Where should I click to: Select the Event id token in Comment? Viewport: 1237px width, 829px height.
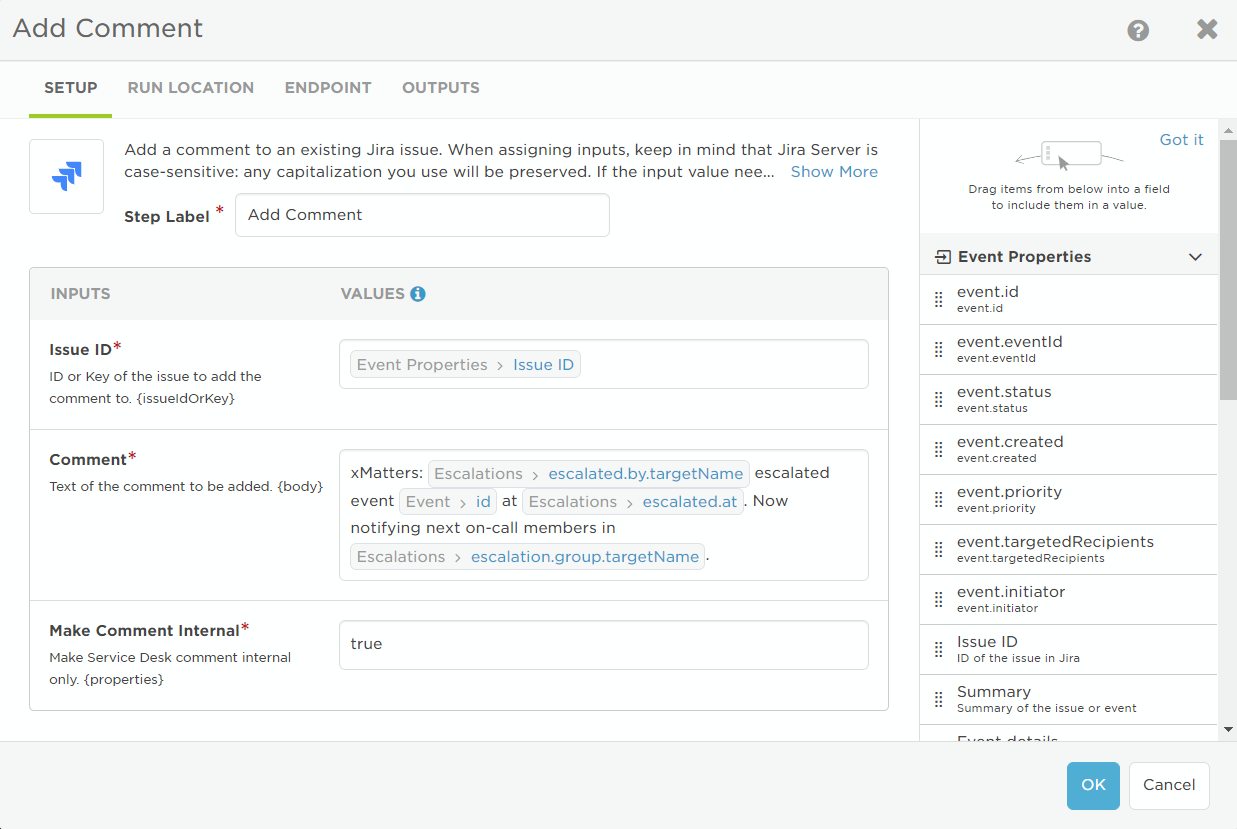(x=448, y=502)
